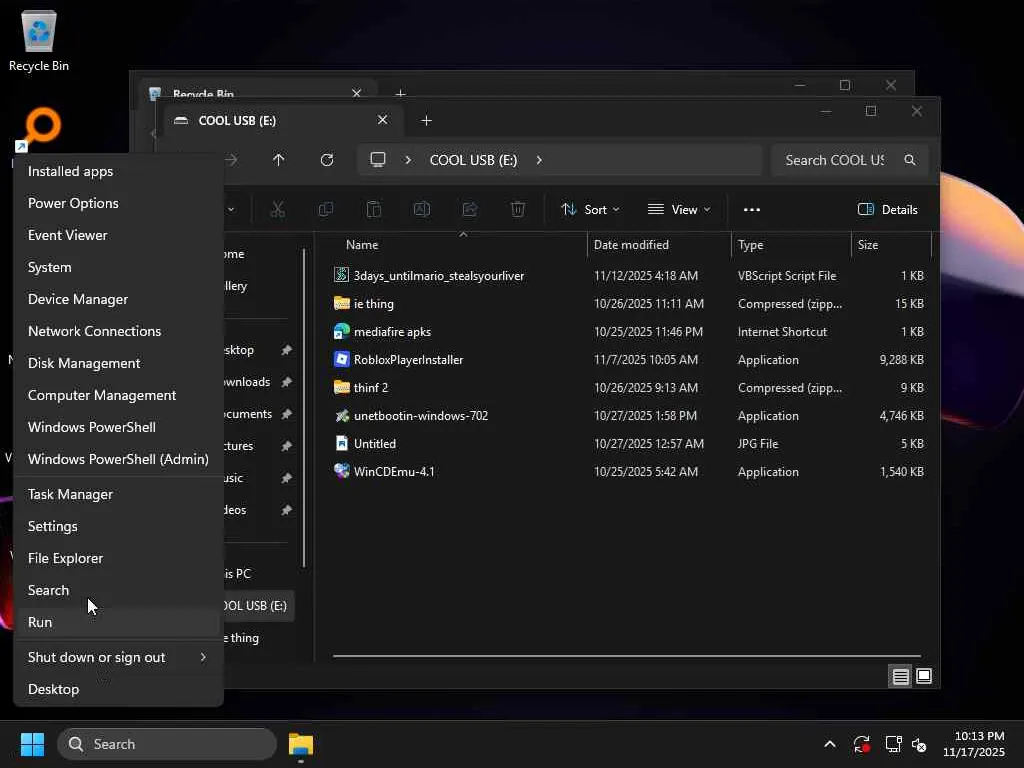Open the See more three-dots menu
This screenshot has height=768, width=1024.
pyautogui.click(x=752, y=210)
